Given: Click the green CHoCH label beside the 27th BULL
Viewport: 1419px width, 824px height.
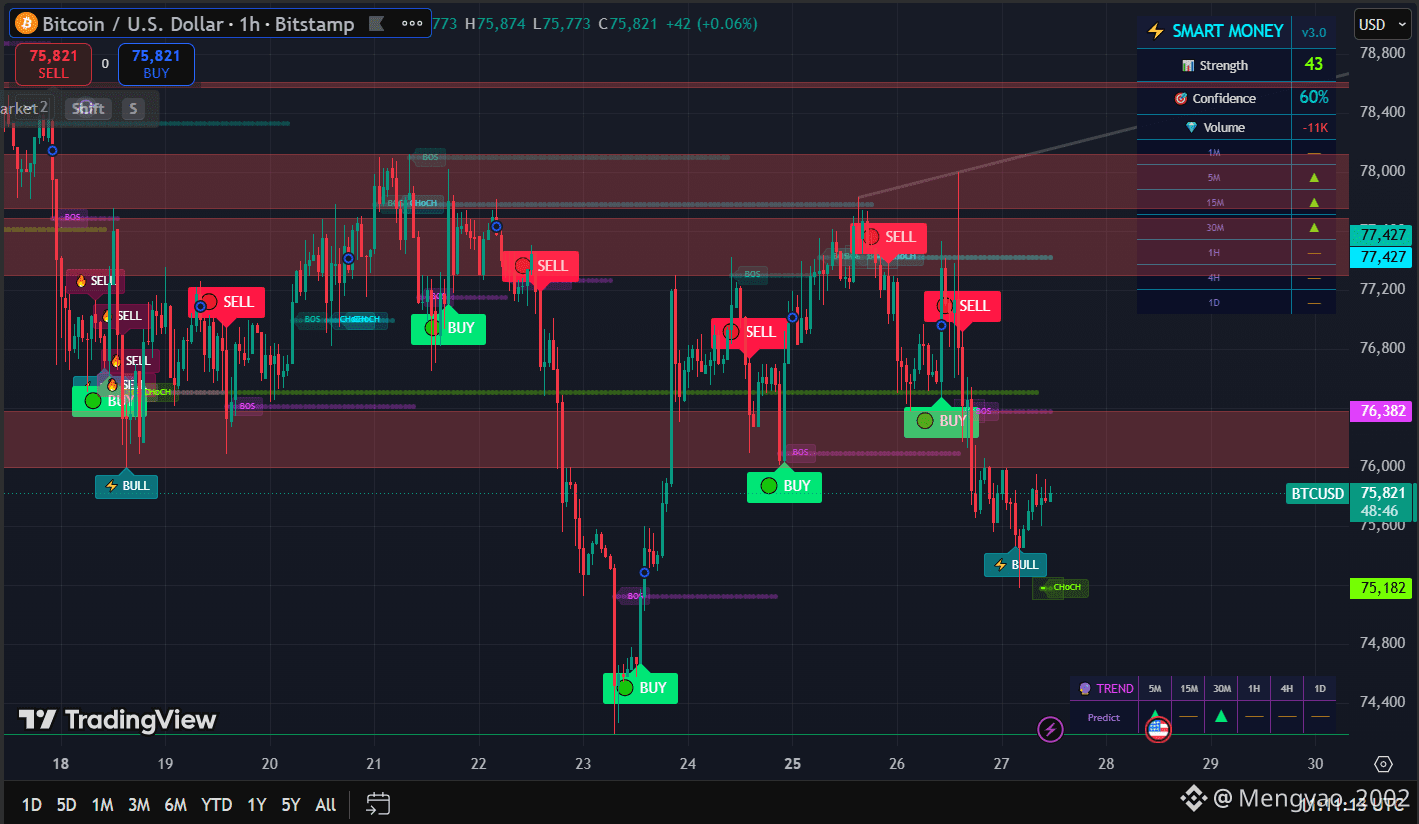Looking at the screenshot, I should pyautogui.click(x=1061, y=588).
